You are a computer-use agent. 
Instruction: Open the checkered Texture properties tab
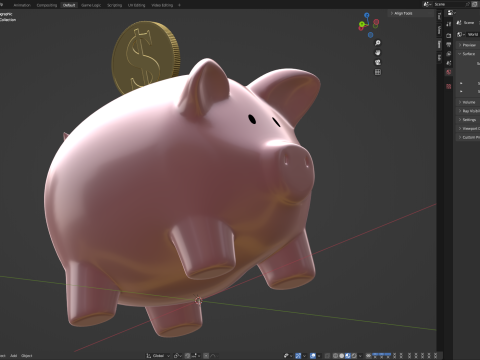(x=448, y=86)
